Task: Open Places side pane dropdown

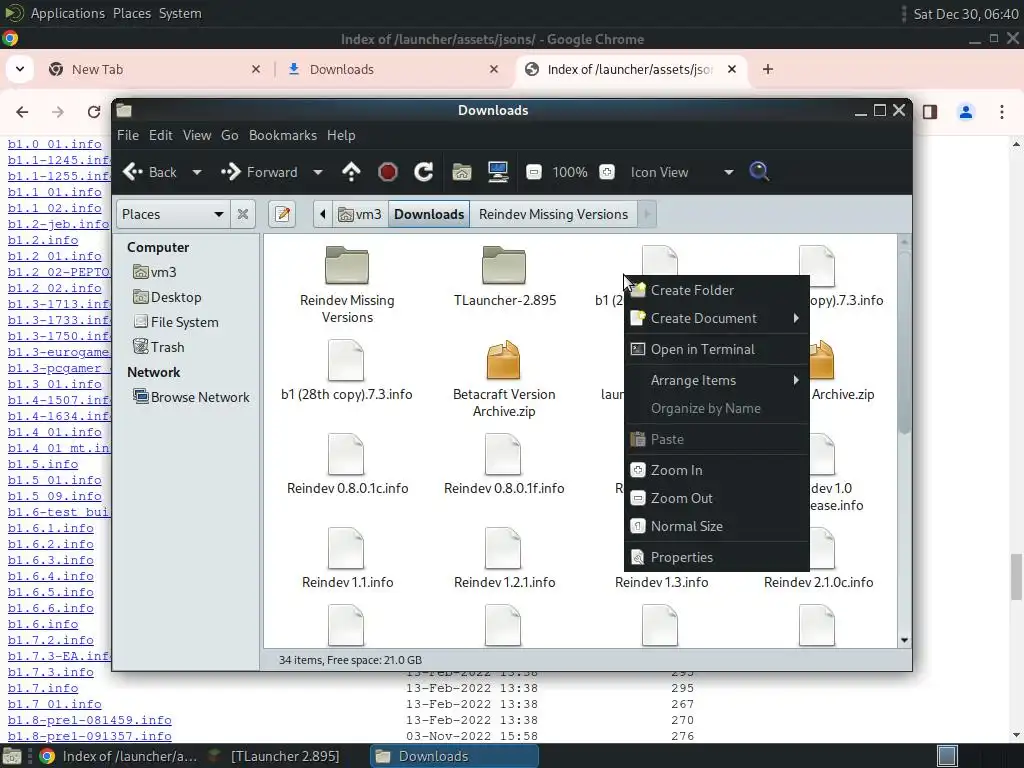Action: point(172,214)
